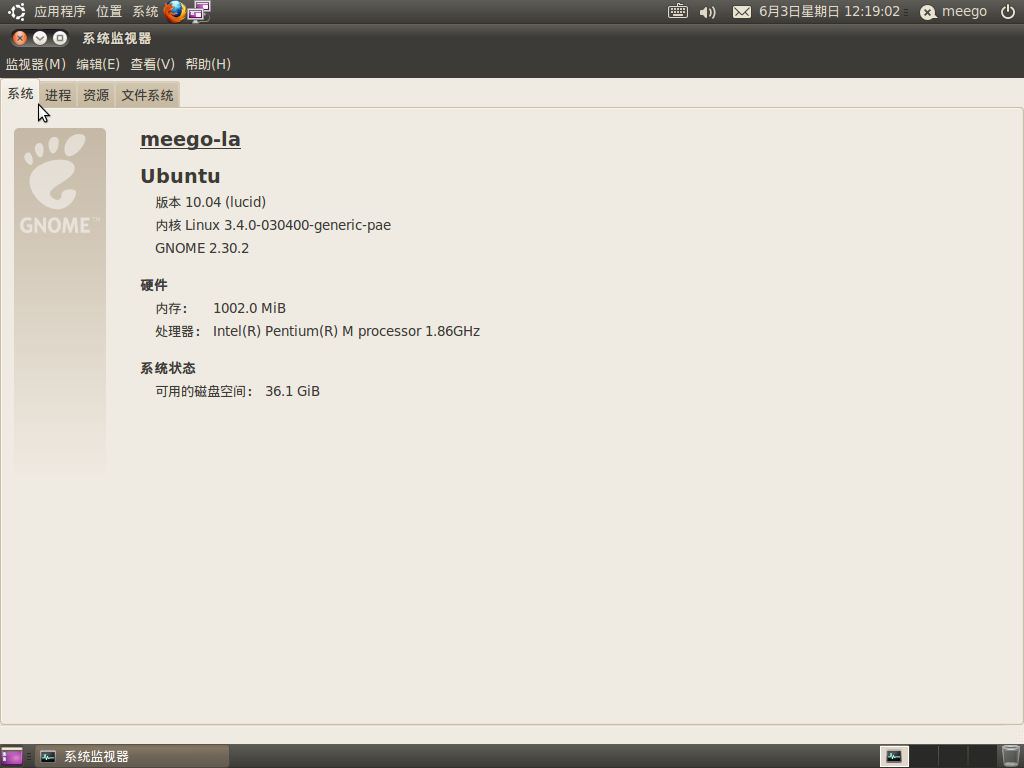Screen dimensions: 1024x768
Task: Open the power session menu icon
Action: point(1008,12)
